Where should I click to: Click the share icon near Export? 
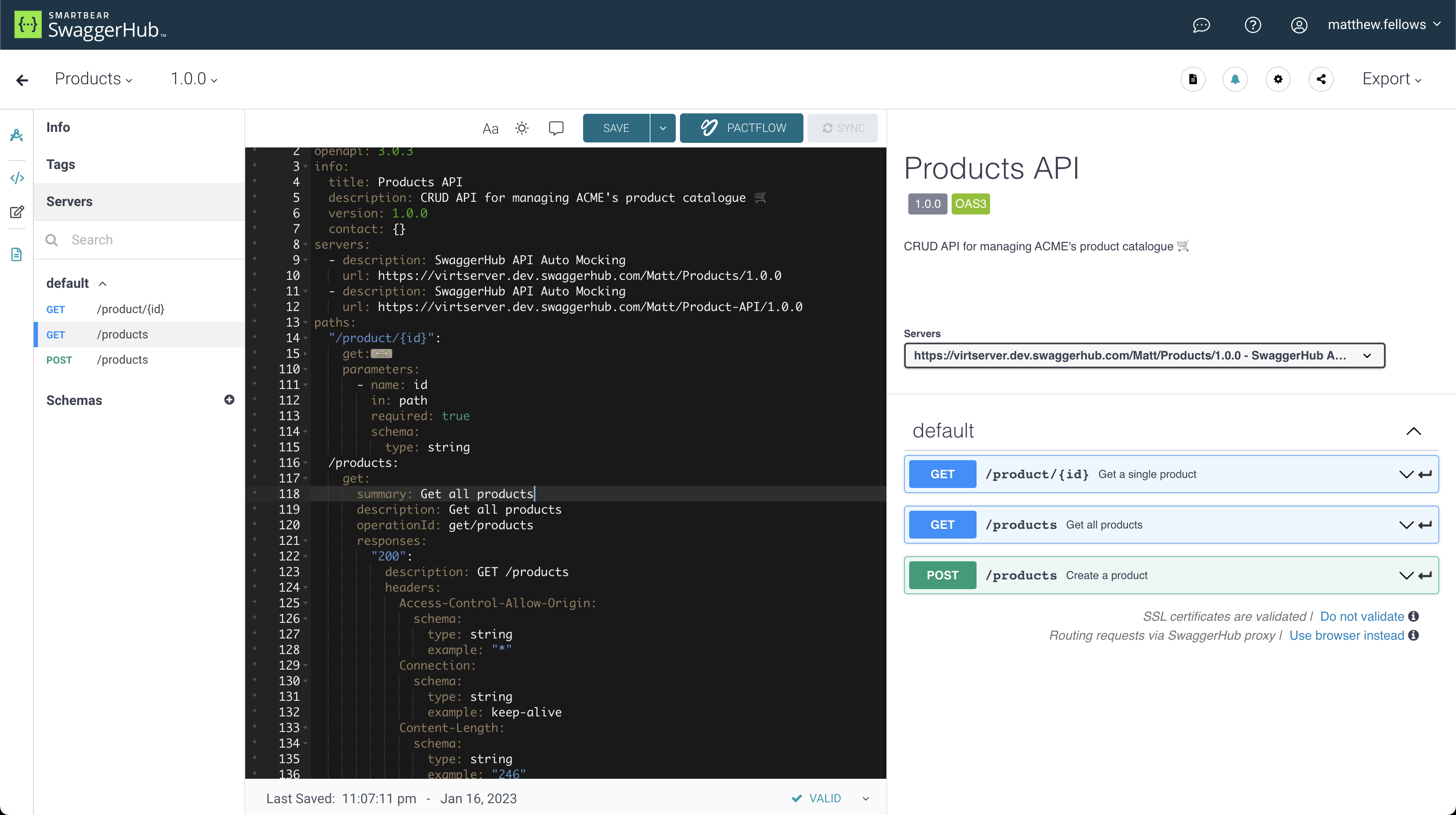click(1322, 79)
